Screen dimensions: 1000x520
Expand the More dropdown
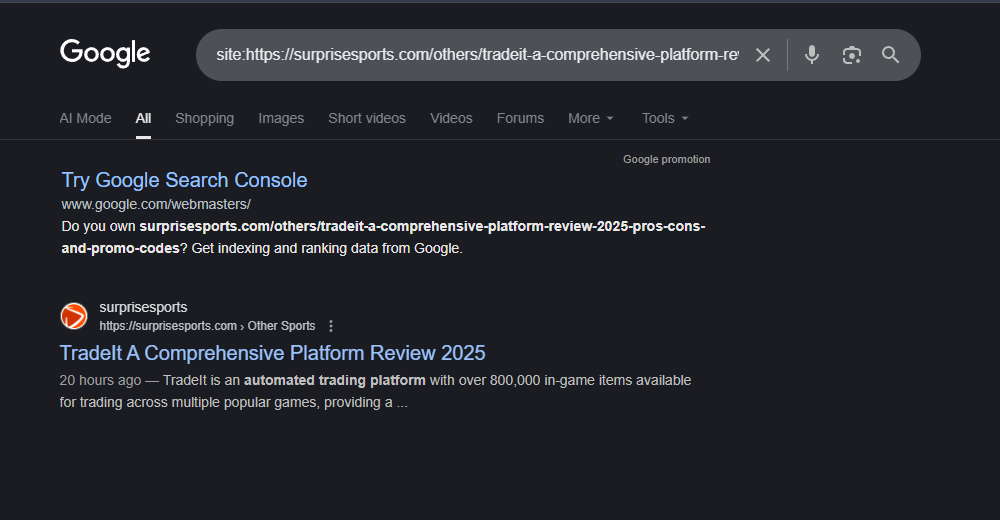590,118
